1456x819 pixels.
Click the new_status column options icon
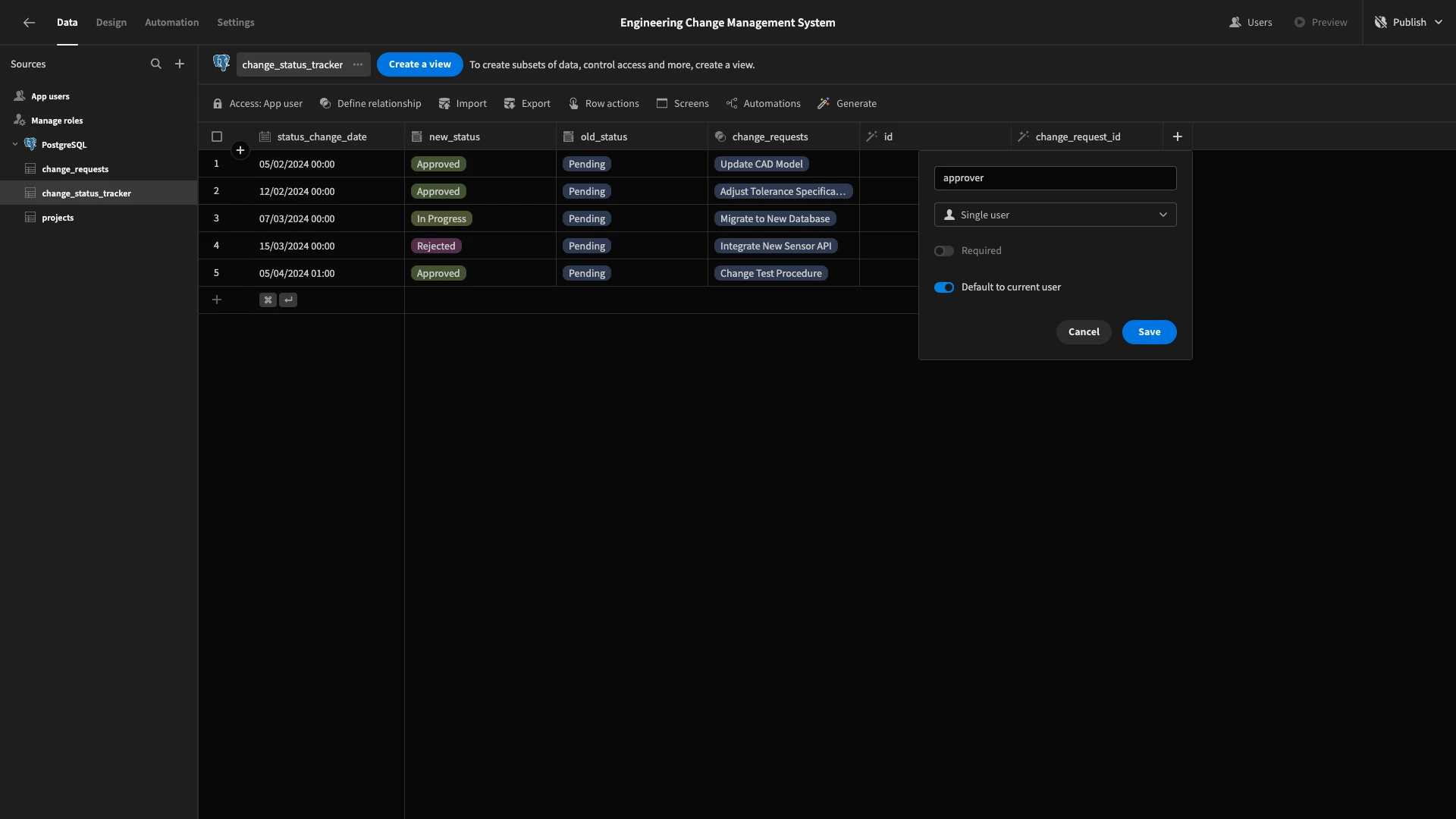point(416,137)
